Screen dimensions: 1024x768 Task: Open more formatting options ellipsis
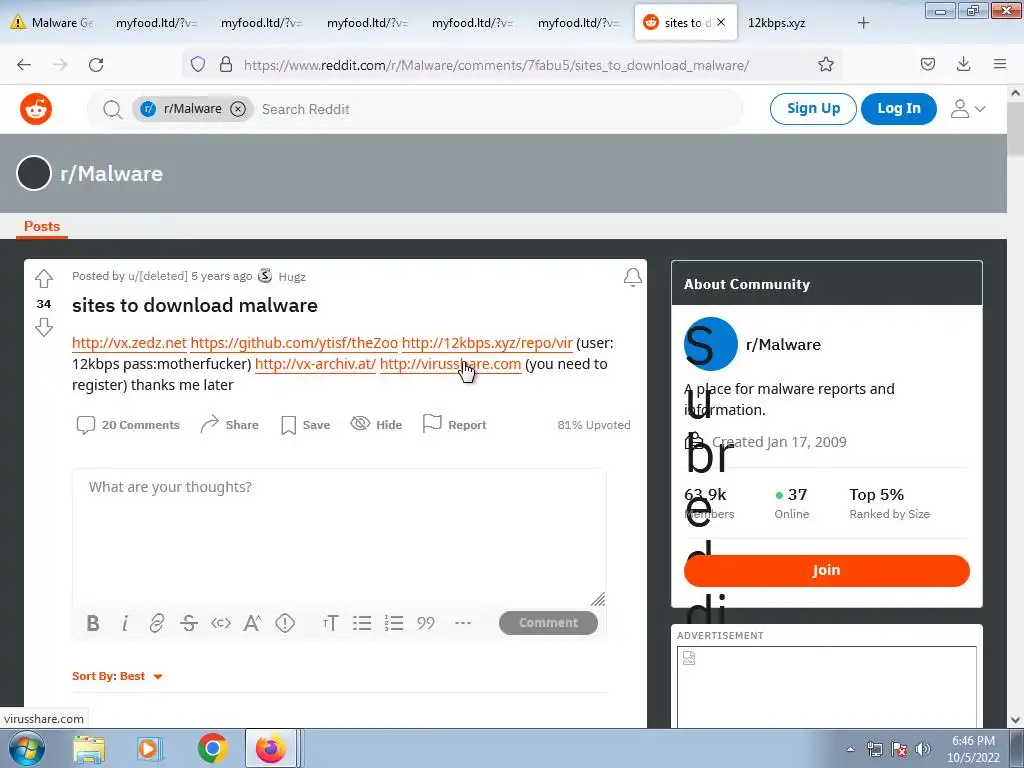[x=463, y=623]
